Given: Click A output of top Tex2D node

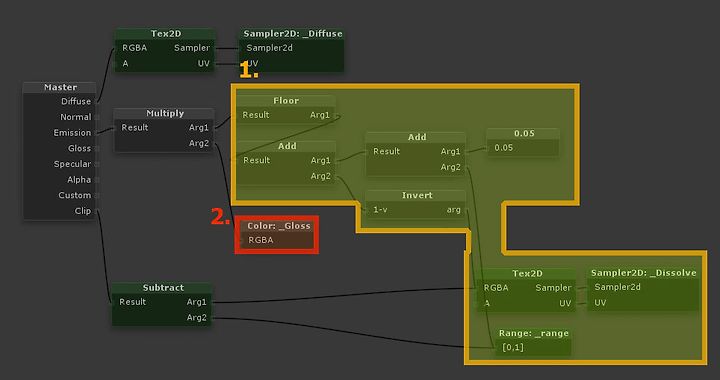Looking at the screenshot, I should [x=125, y=64].
